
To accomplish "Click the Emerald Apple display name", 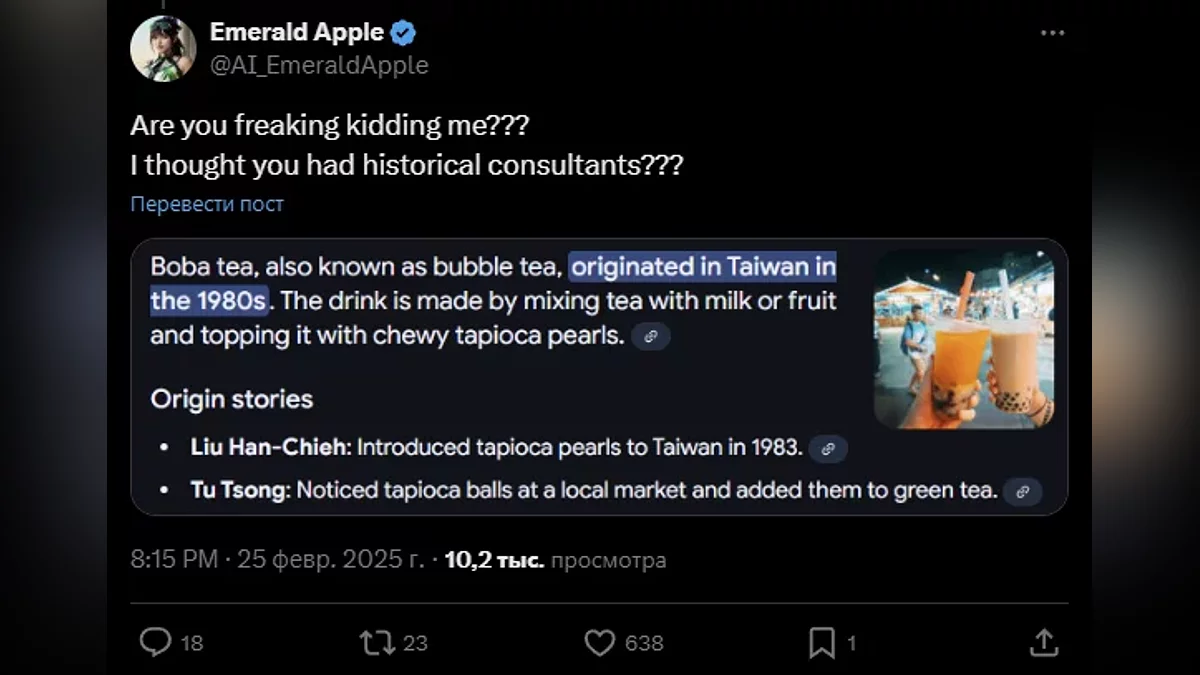I will [297, 32].
